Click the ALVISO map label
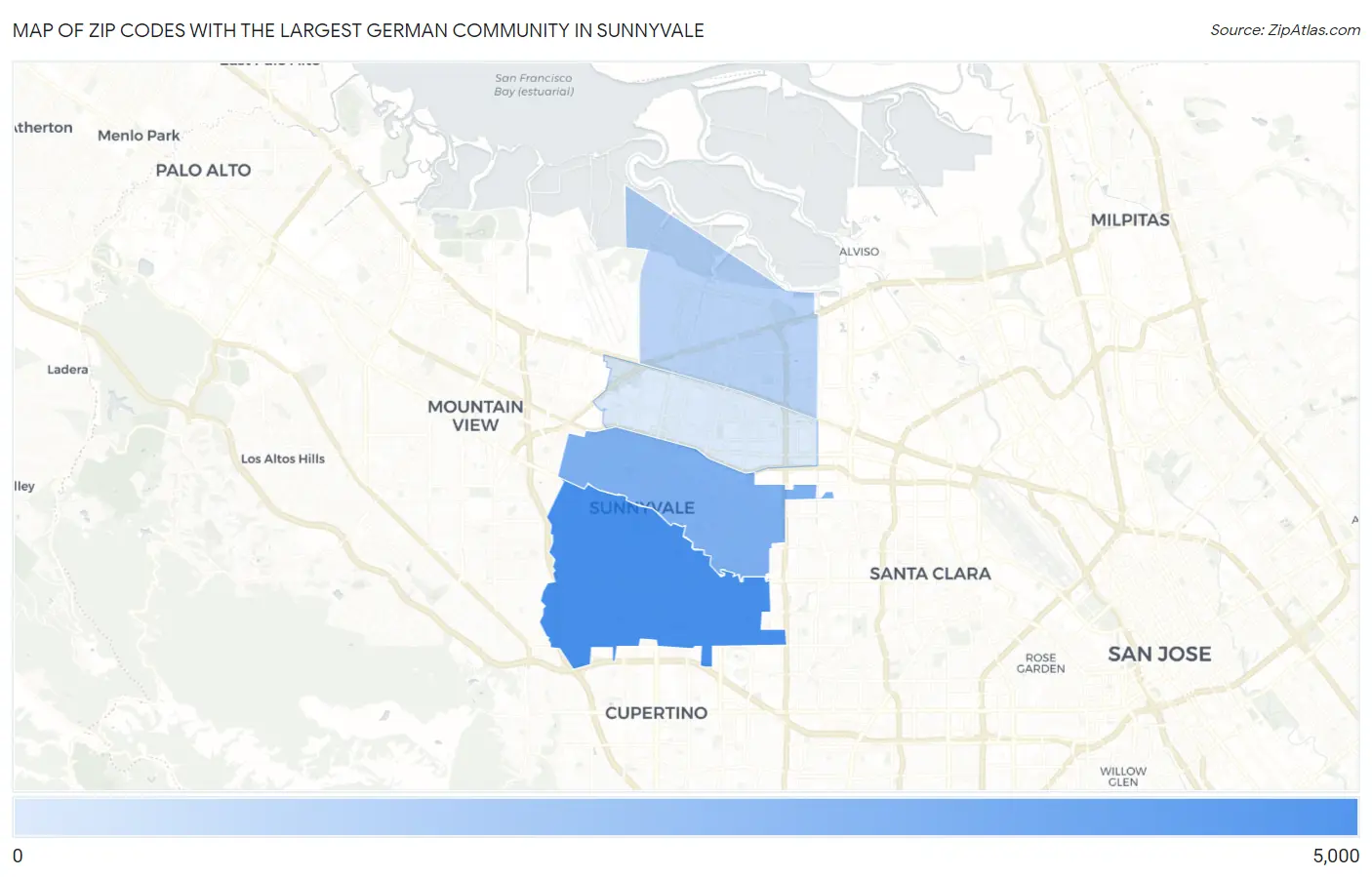The width and height of the screenshot is (1372, 877). (x=859, y=252)
